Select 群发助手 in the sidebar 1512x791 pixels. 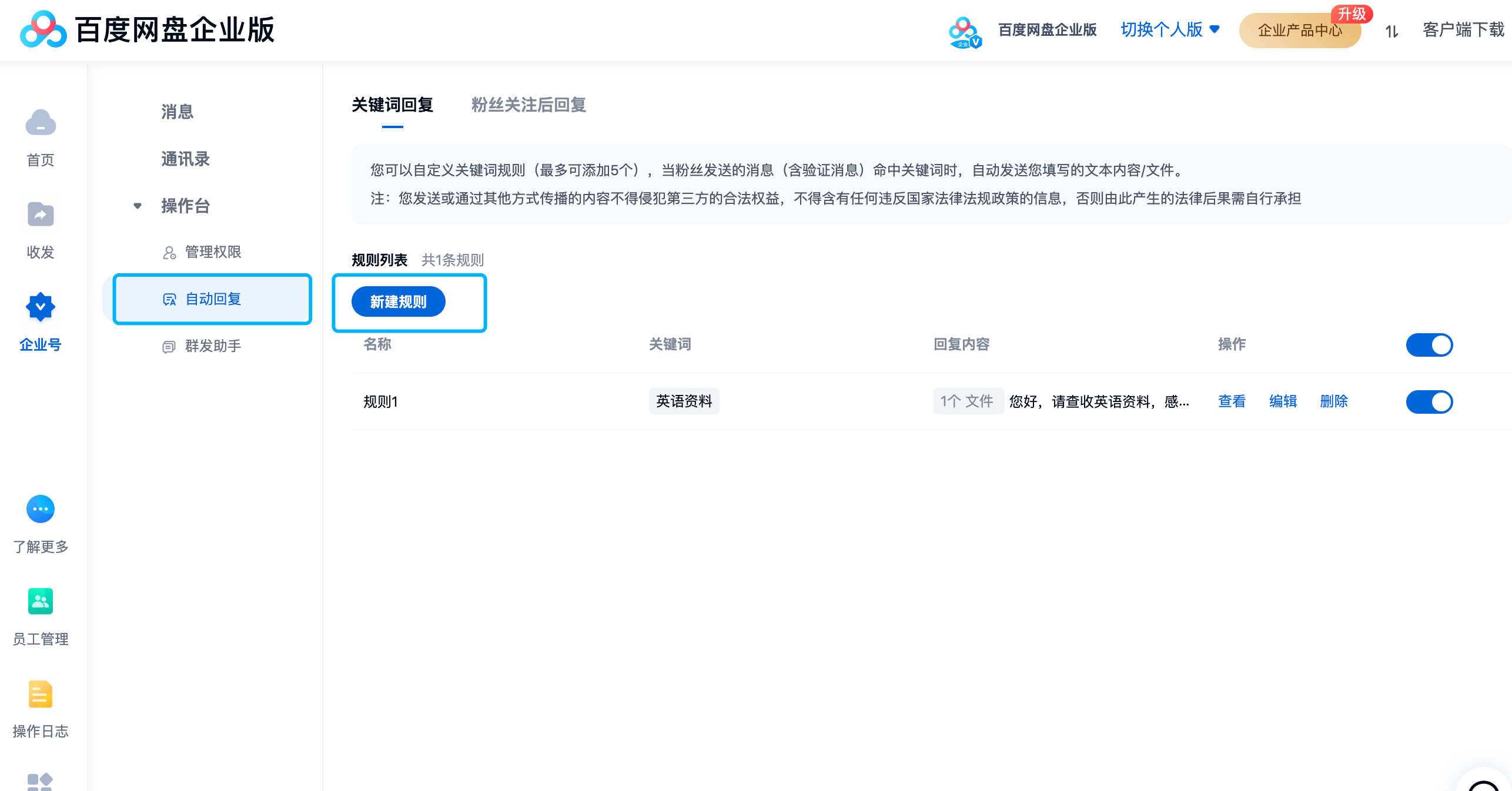click(x=212, y=346)
